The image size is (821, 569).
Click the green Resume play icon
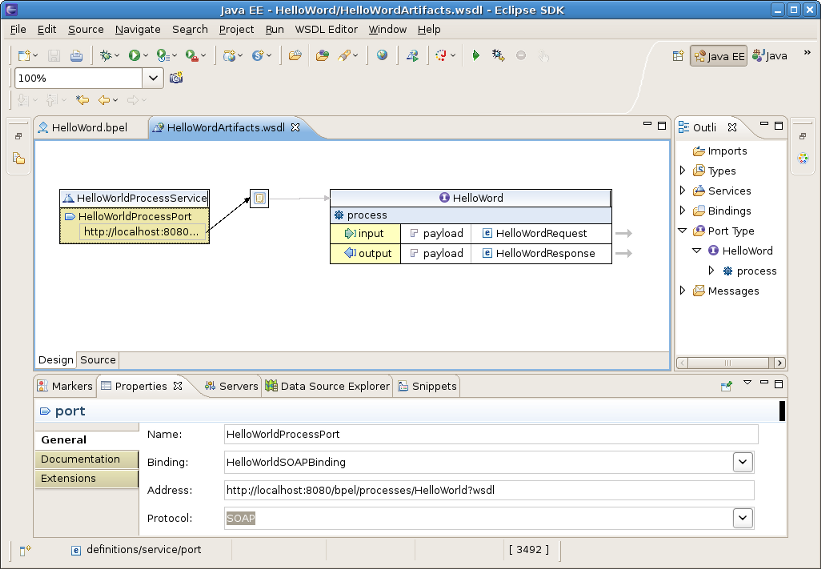point(475,55)
